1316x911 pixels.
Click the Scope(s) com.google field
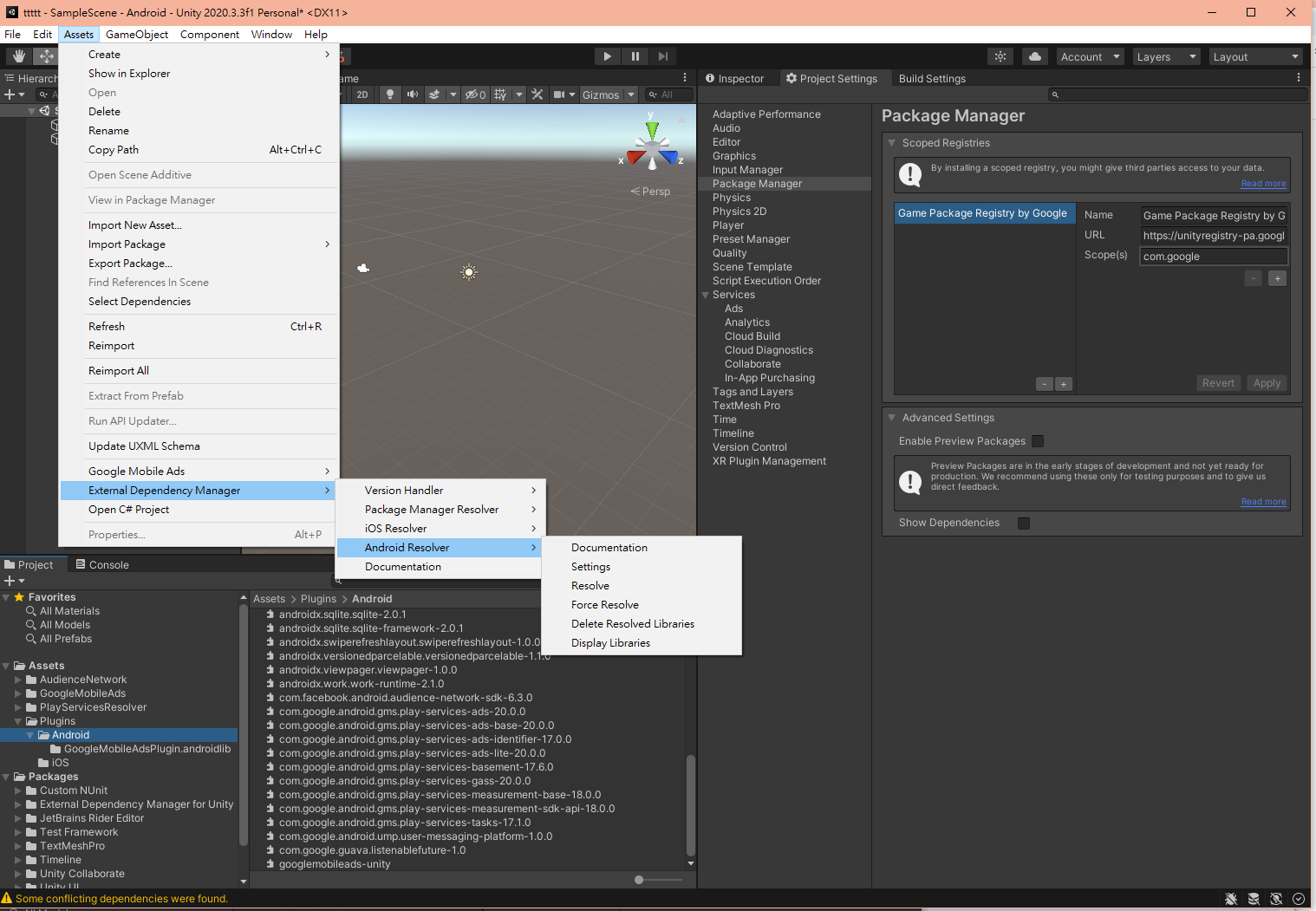coord(1213,257)
